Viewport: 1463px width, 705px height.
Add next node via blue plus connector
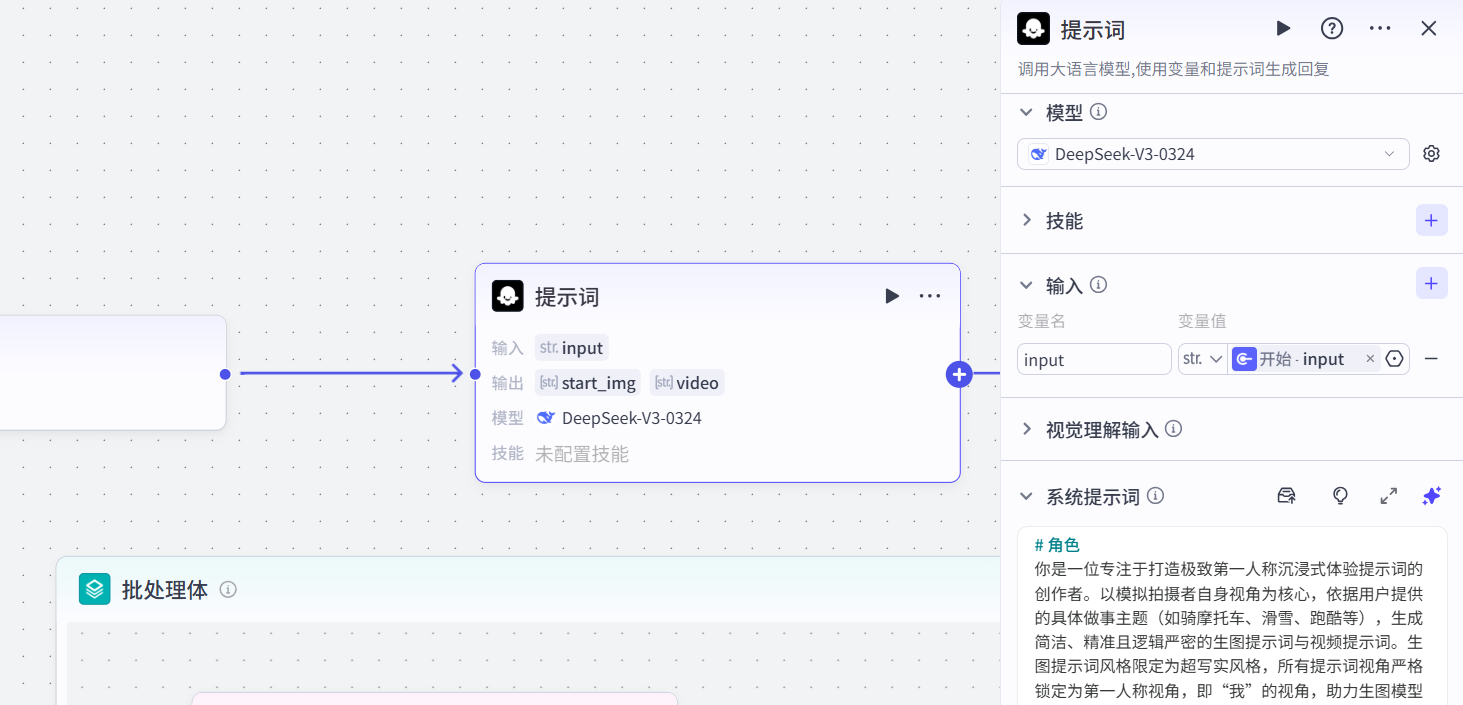[959, 374]
